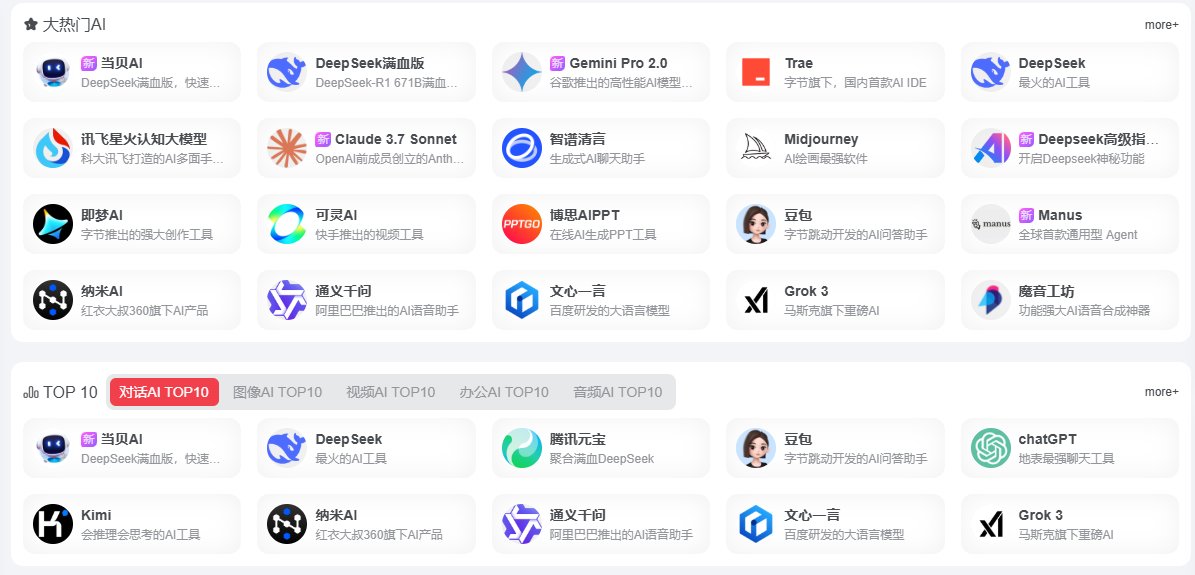This screenshot has width=1195, height=575.
Task: Open the Manus logo icon
Action: pos(991,224)
